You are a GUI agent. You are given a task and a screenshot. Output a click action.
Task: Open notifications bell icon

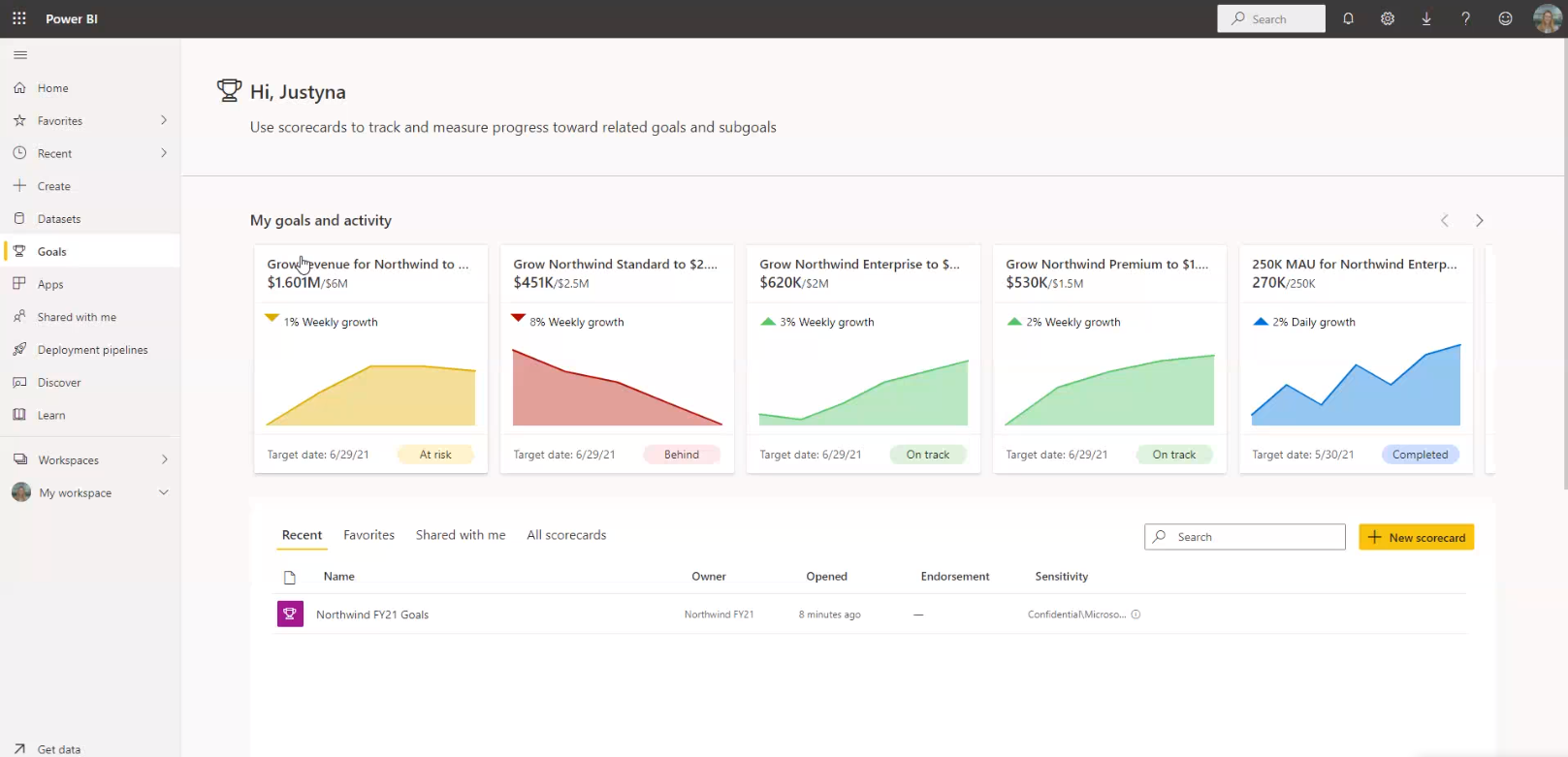[1348, 18]
